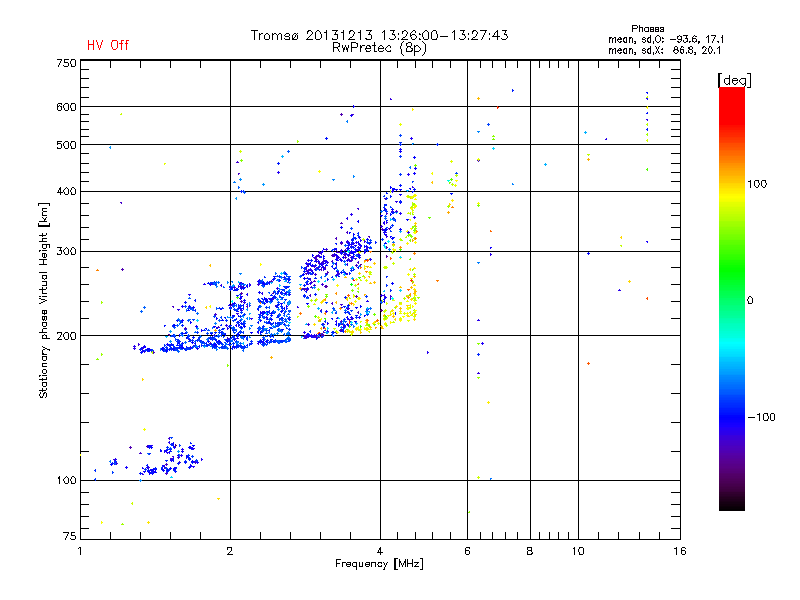The width and height of the screenshot is (800, 600).
Task: Click the y-axis '600' tick label
Action: [66, 107]
